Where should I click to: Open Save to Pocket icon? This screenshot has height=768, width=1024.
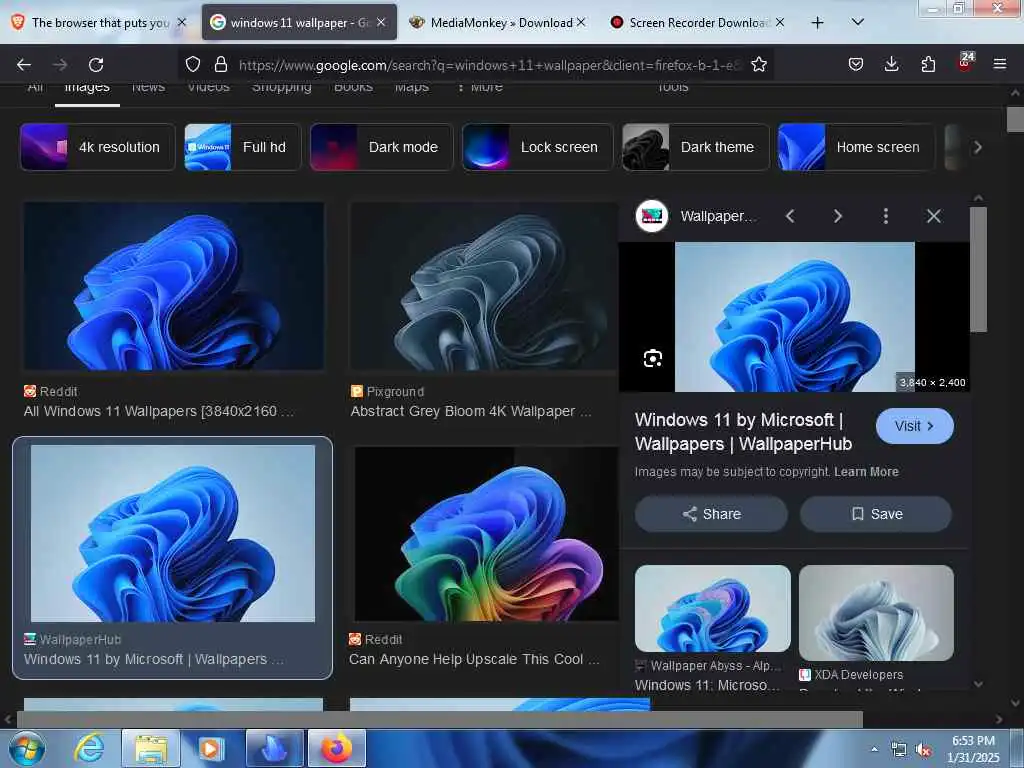point(856,64)
